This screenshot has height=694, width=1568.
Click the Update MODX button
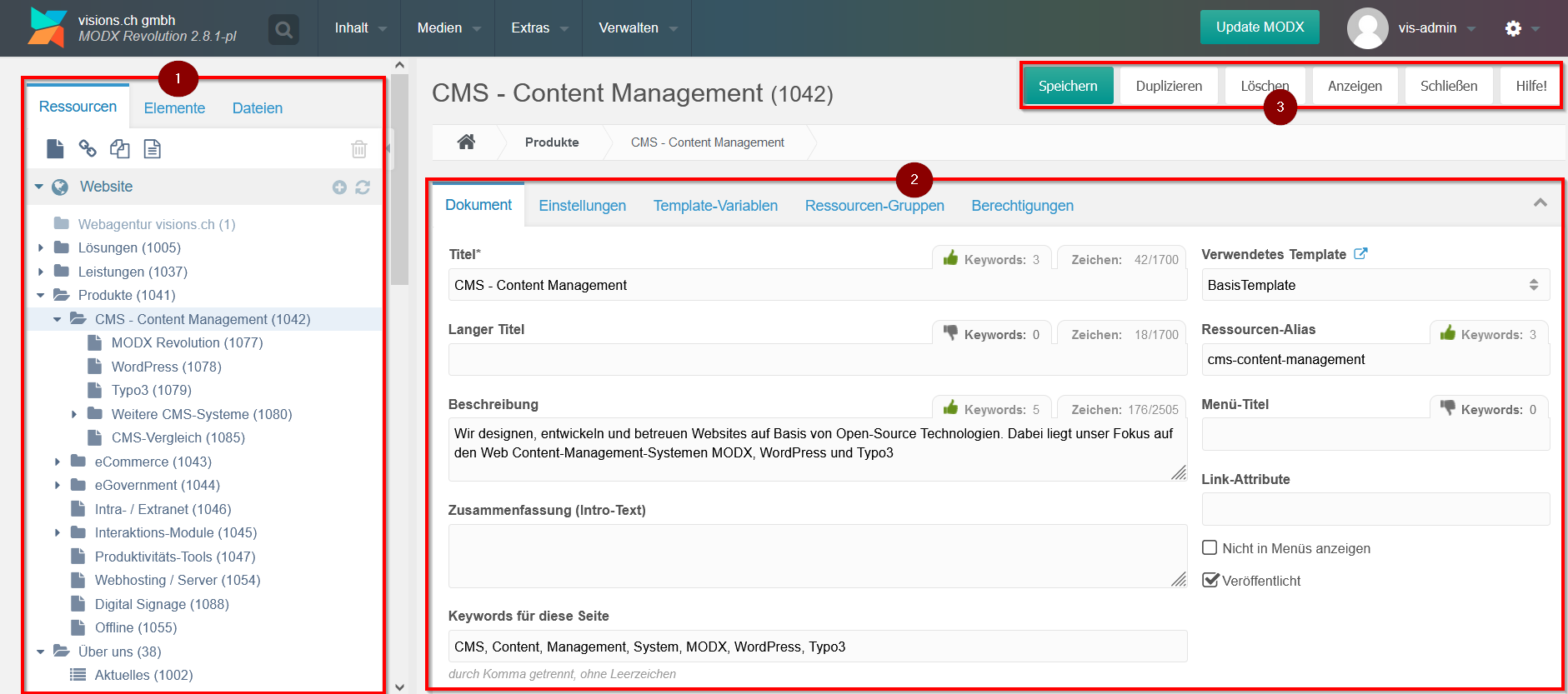coord(1260,27)
